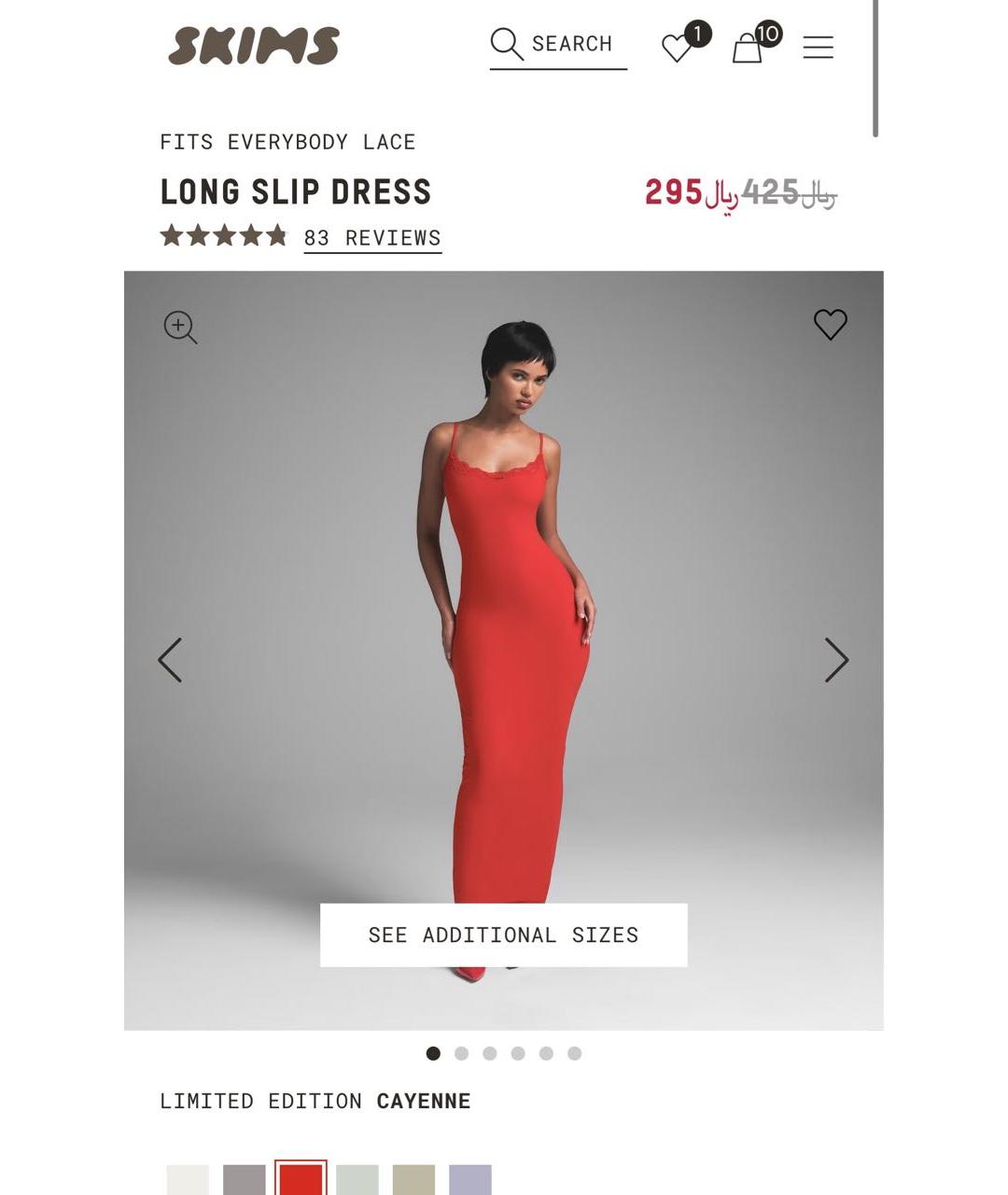Show previous product image

(x=170, y=660)
